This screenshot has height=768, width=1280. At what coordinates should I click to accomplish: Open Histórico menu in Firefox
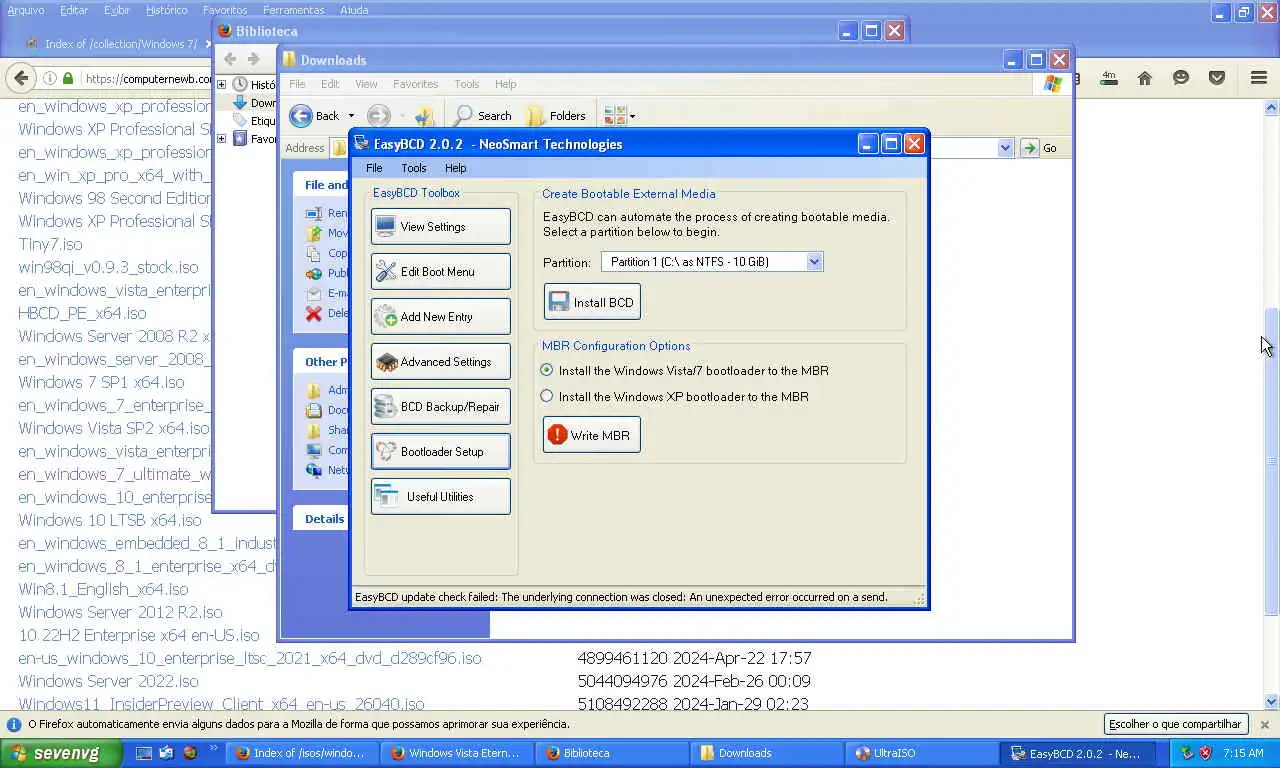[166, 10]
